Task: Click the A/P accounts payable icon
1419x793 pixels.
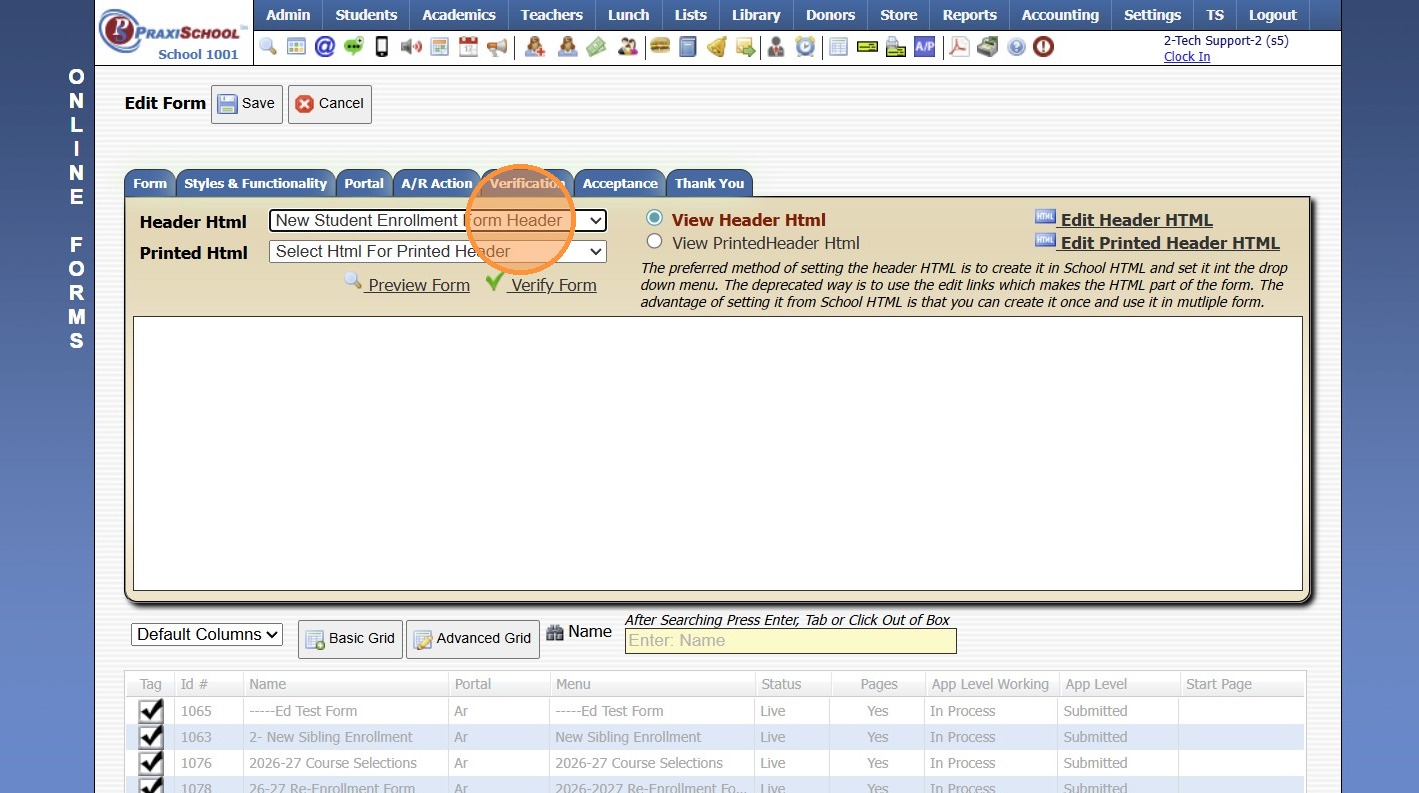Action: tap(925, 46)
